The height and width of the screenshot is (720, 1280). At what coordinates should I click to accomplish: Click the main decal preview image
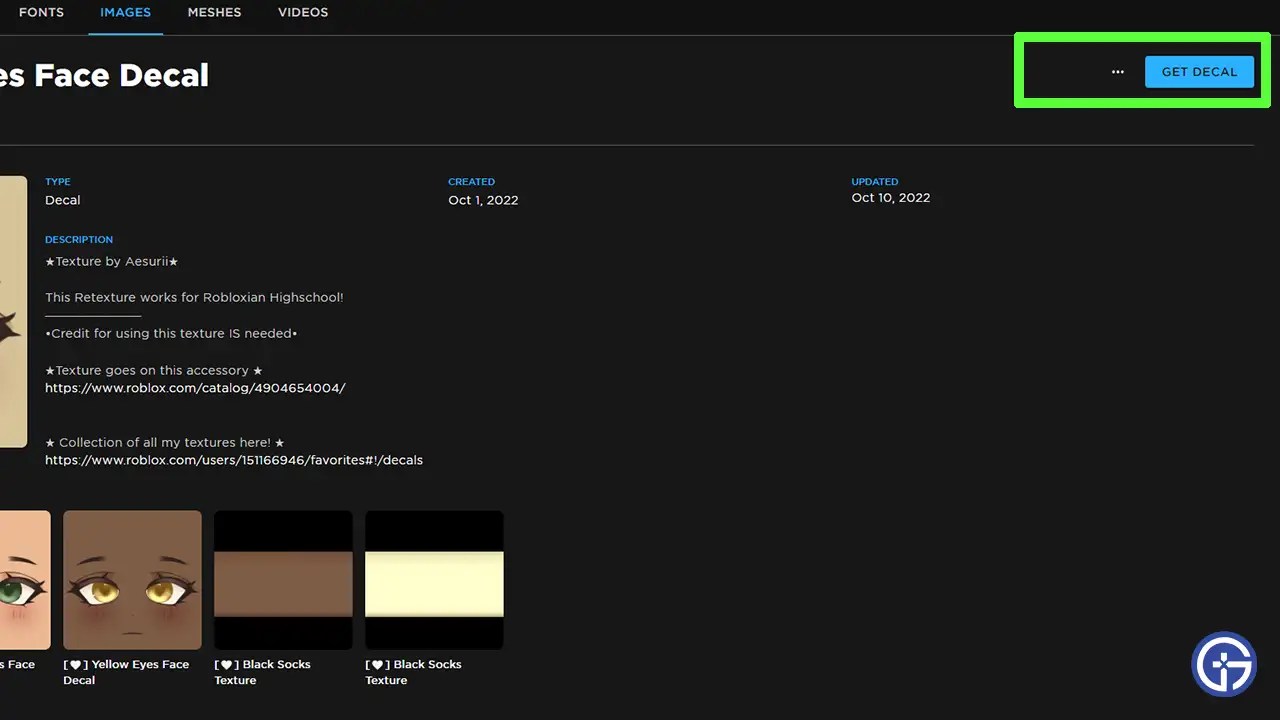pos(13,312)
